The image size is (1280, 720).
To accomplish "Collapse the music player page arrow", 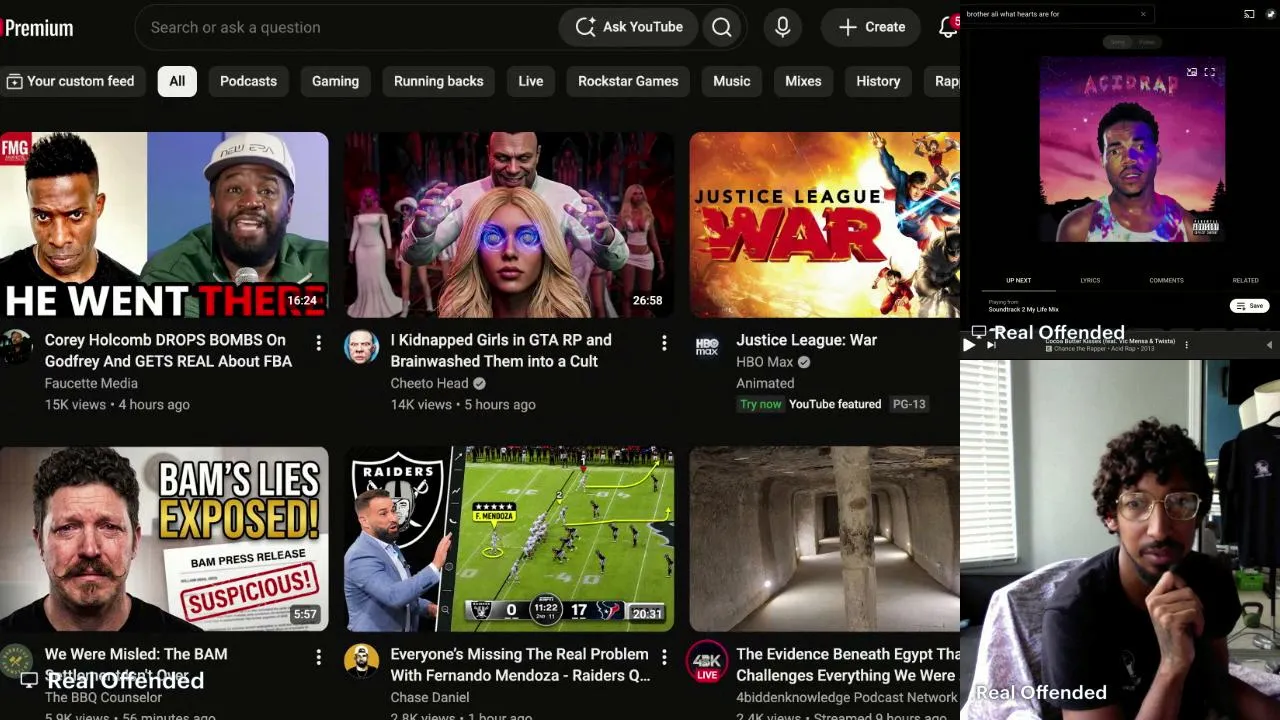I will click(1269, 345).
